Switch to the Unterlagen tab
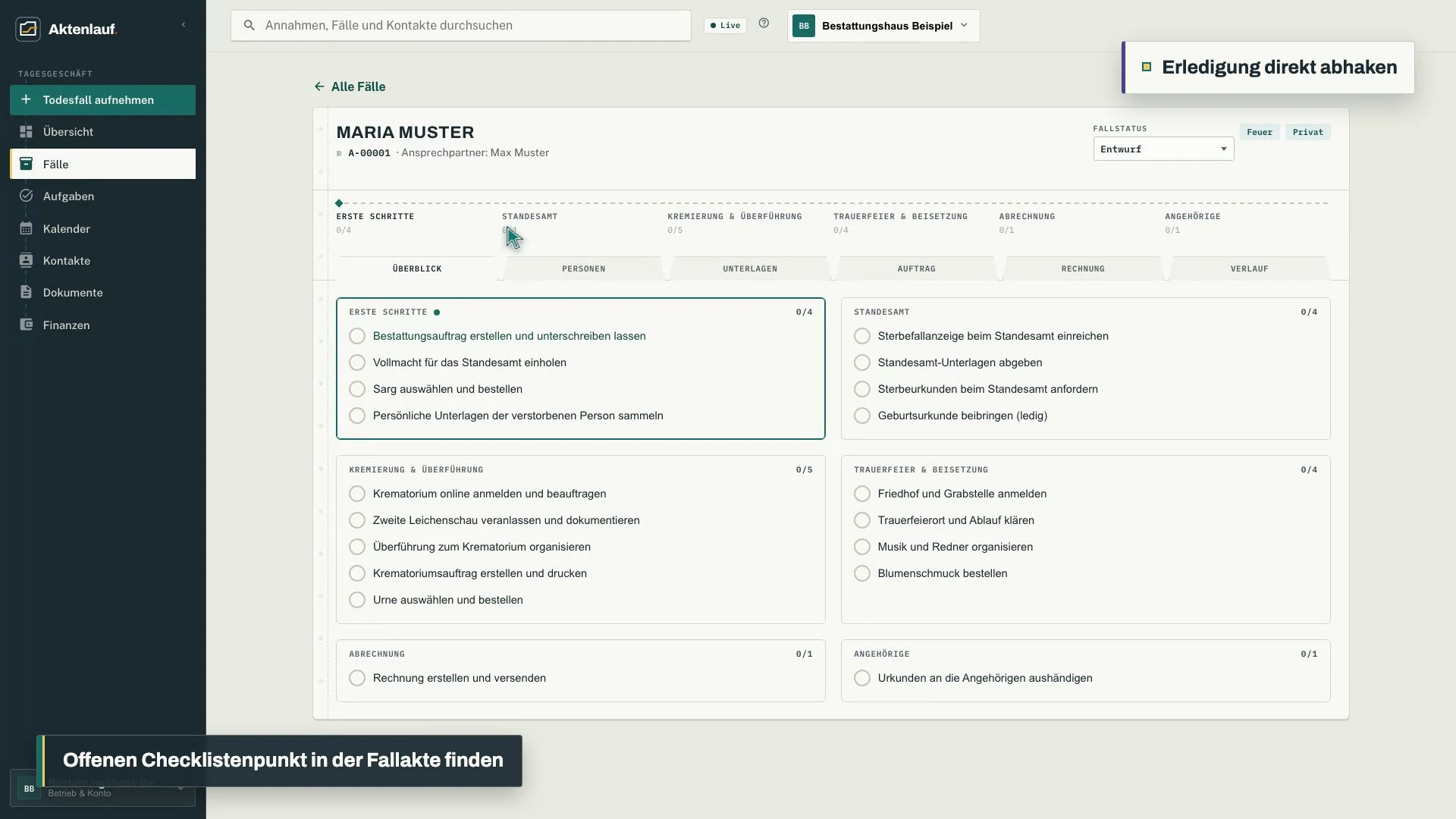The height and width of the screenshot is (819, 1456). pos(750,268)
